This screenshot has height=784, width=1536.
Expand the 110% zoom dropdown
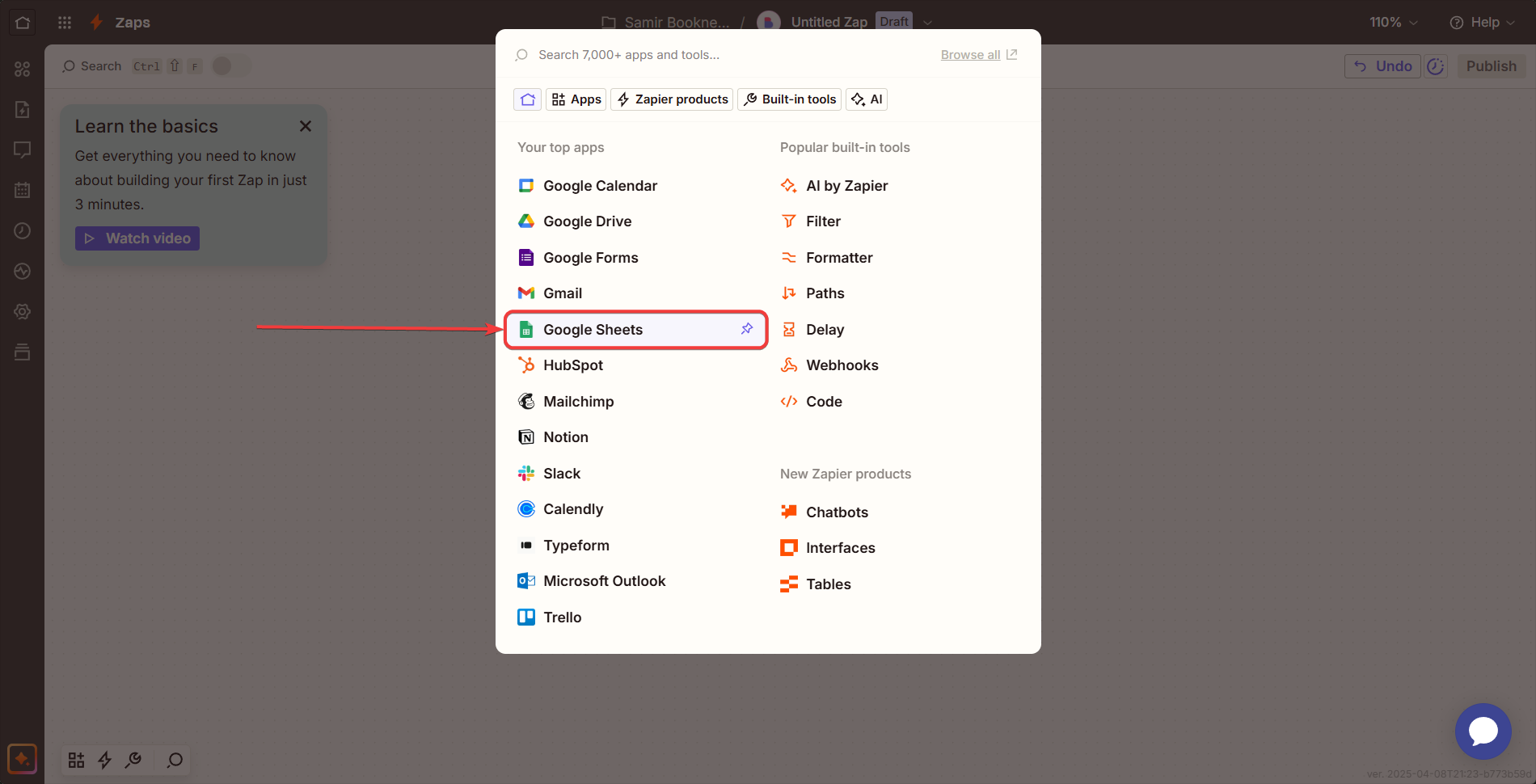pyautogui.click(x=1393, y=23)
